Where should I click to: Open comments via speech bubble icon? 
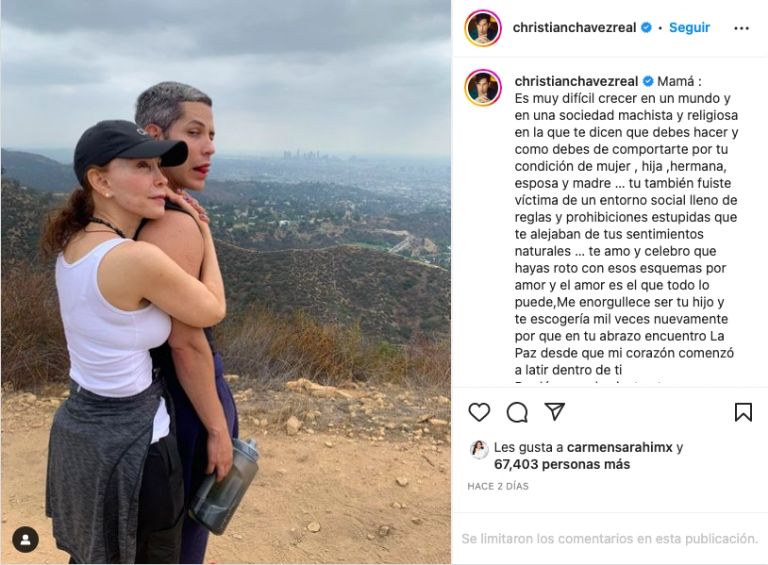pos(517,412)
